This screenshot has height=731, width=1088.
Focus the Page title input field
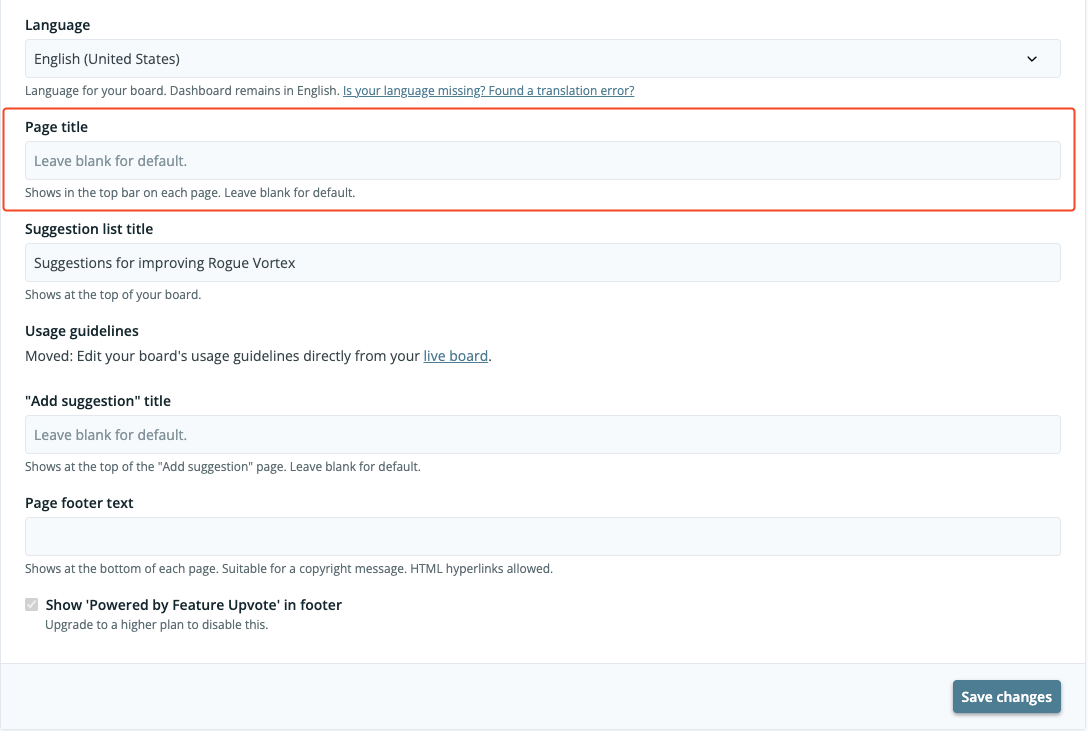(543, 161)
